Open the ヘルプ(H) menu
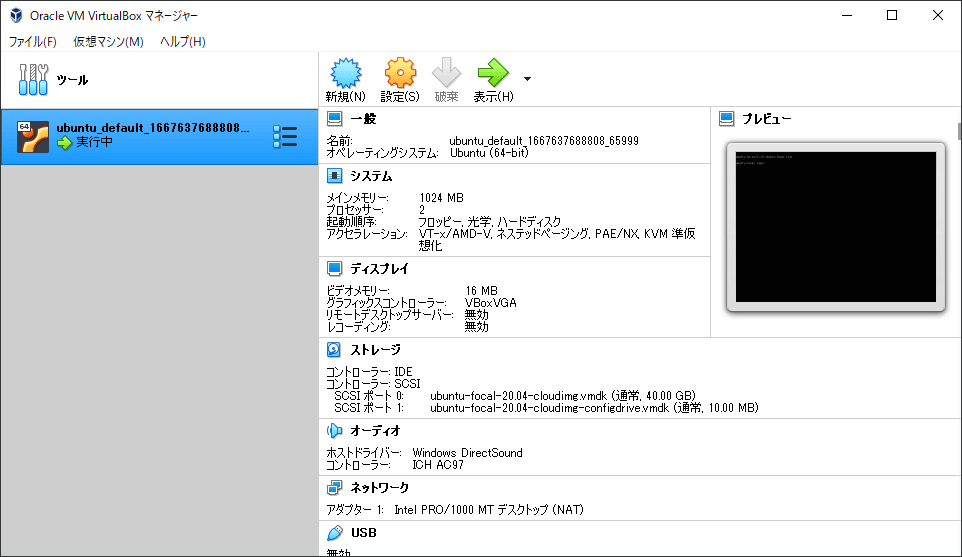Viewport: 962px width, 557px height. (x=183, y=42)
